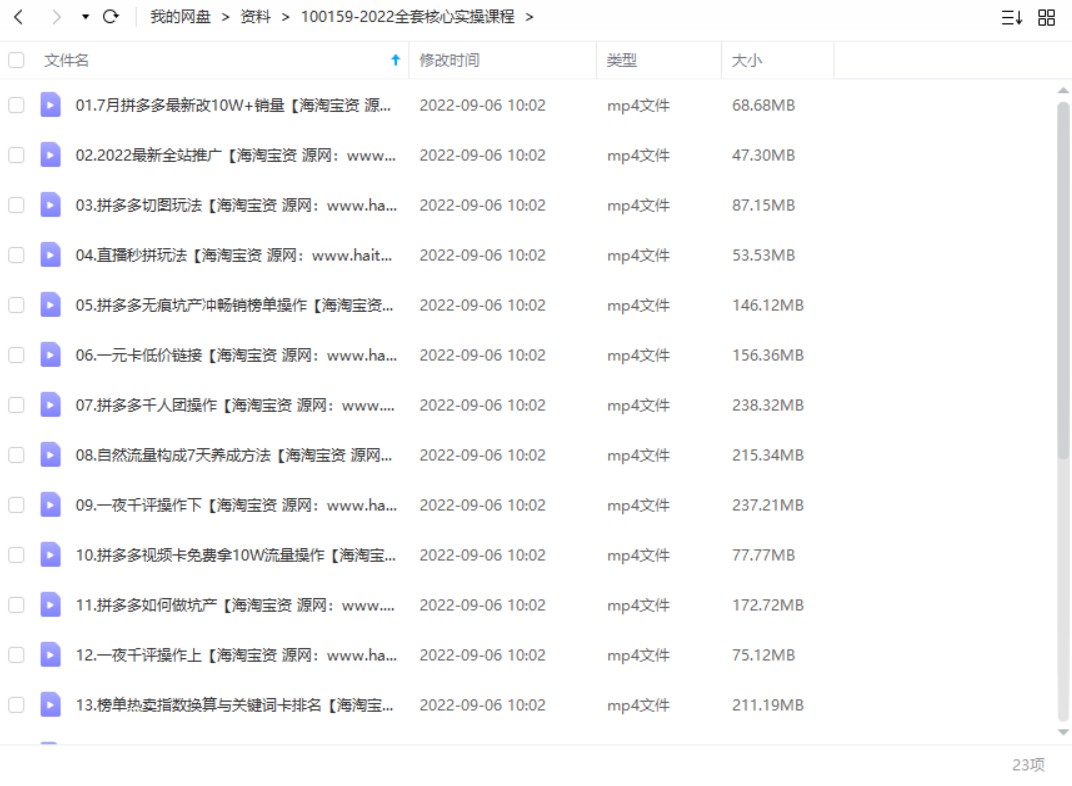Select file name 05.拼多多无痕坑产冲畅销榜单操作
The height and width of the screenshot is (786, 1072).
[234, 305]
